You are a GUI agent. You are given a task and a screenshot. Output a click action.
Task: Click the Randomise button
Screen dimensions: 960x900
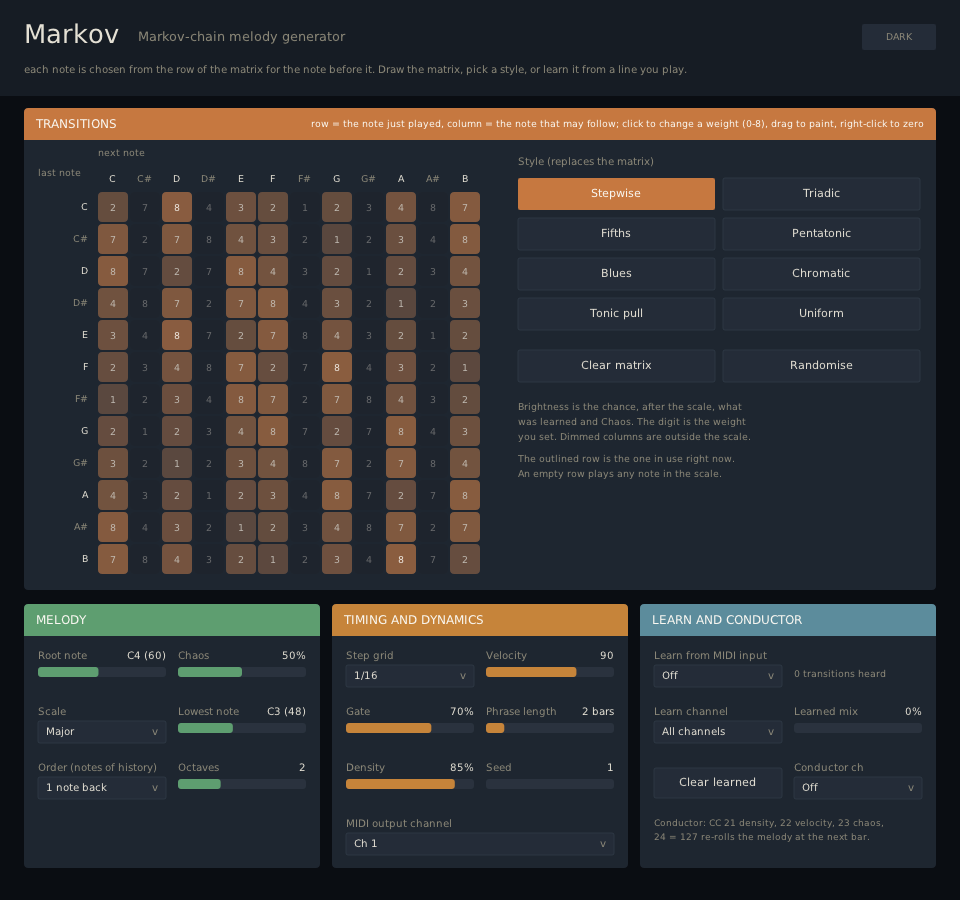coord(821,366)
